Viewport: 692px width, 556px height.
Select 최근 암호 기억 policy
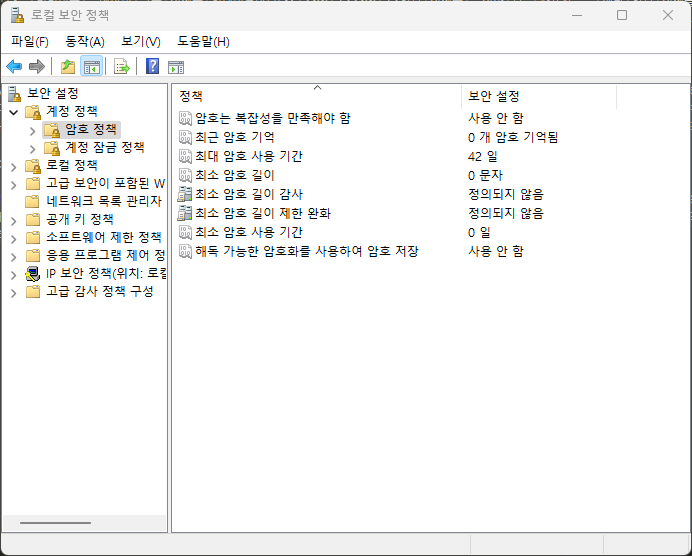pyautogui.click(x=235, y=137)
